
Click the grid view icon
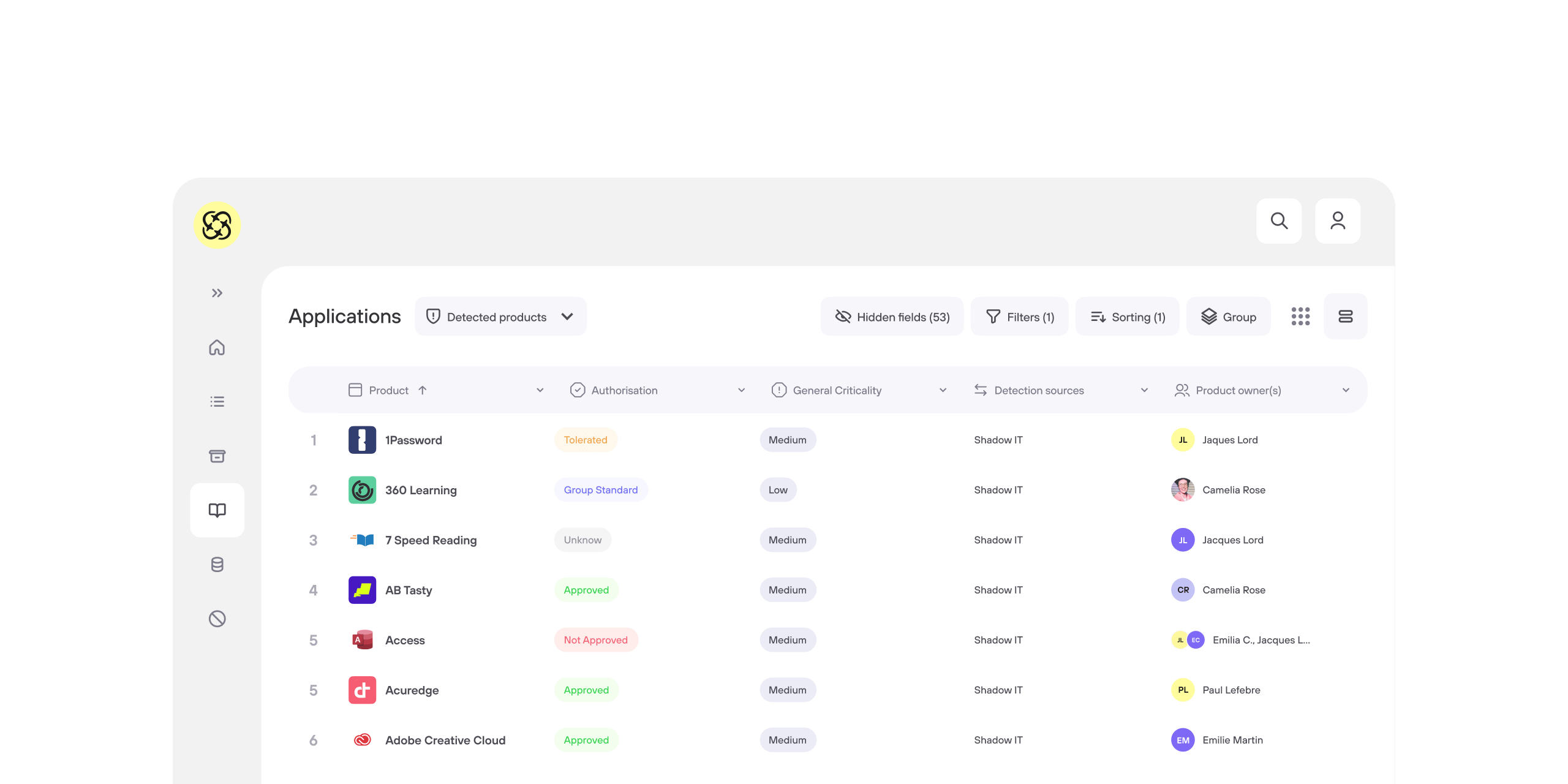(x=1301, y=316)
